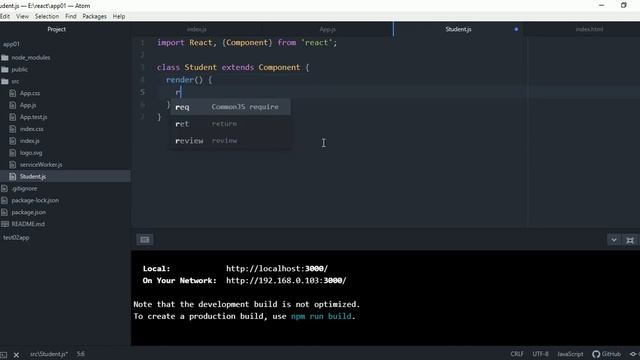Change the CRLF line ending setting

[517, 354]
